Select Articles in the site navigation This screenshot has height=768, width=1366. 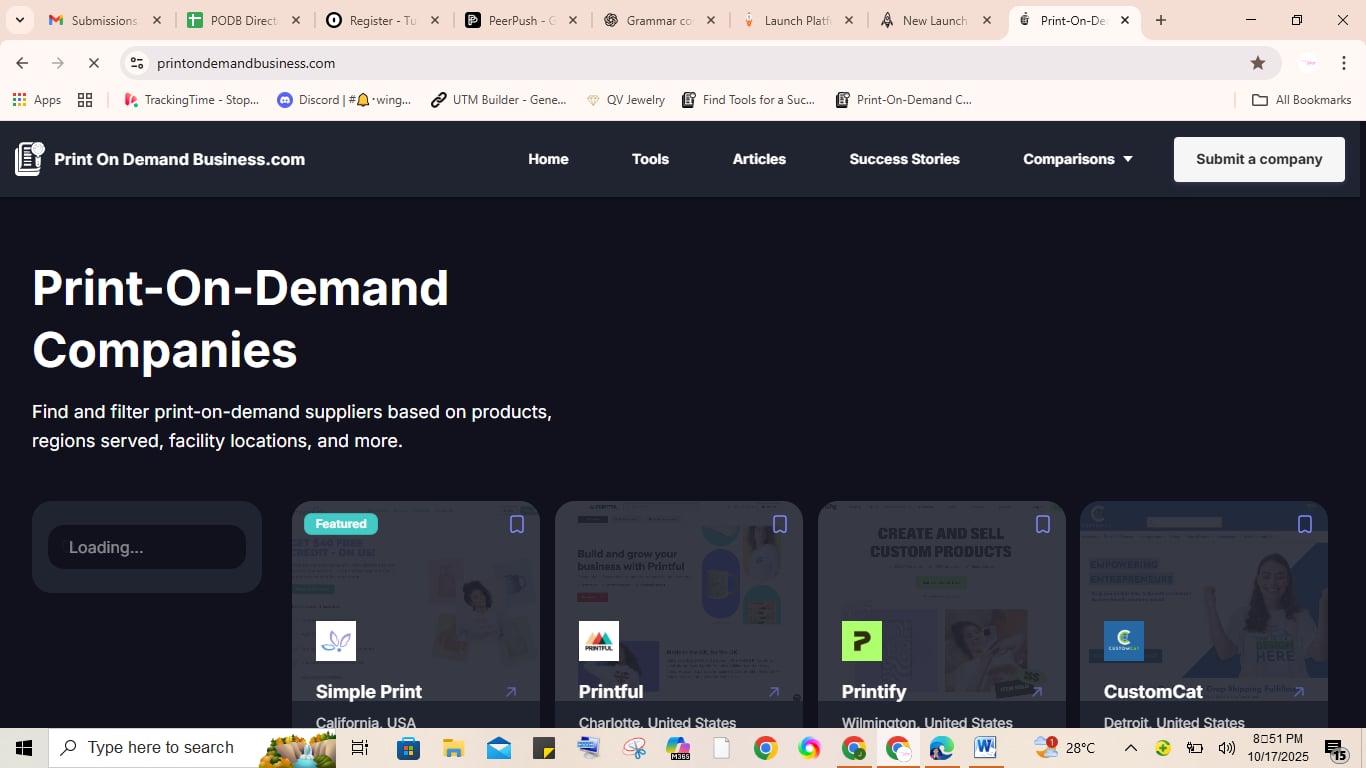[x=759, y=158]
